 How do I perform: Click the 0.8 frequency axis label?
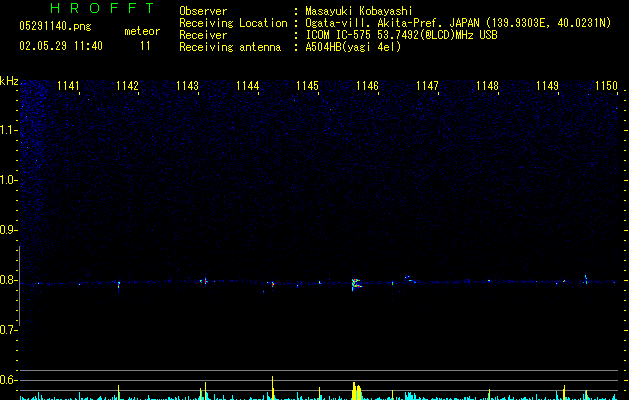8,280
